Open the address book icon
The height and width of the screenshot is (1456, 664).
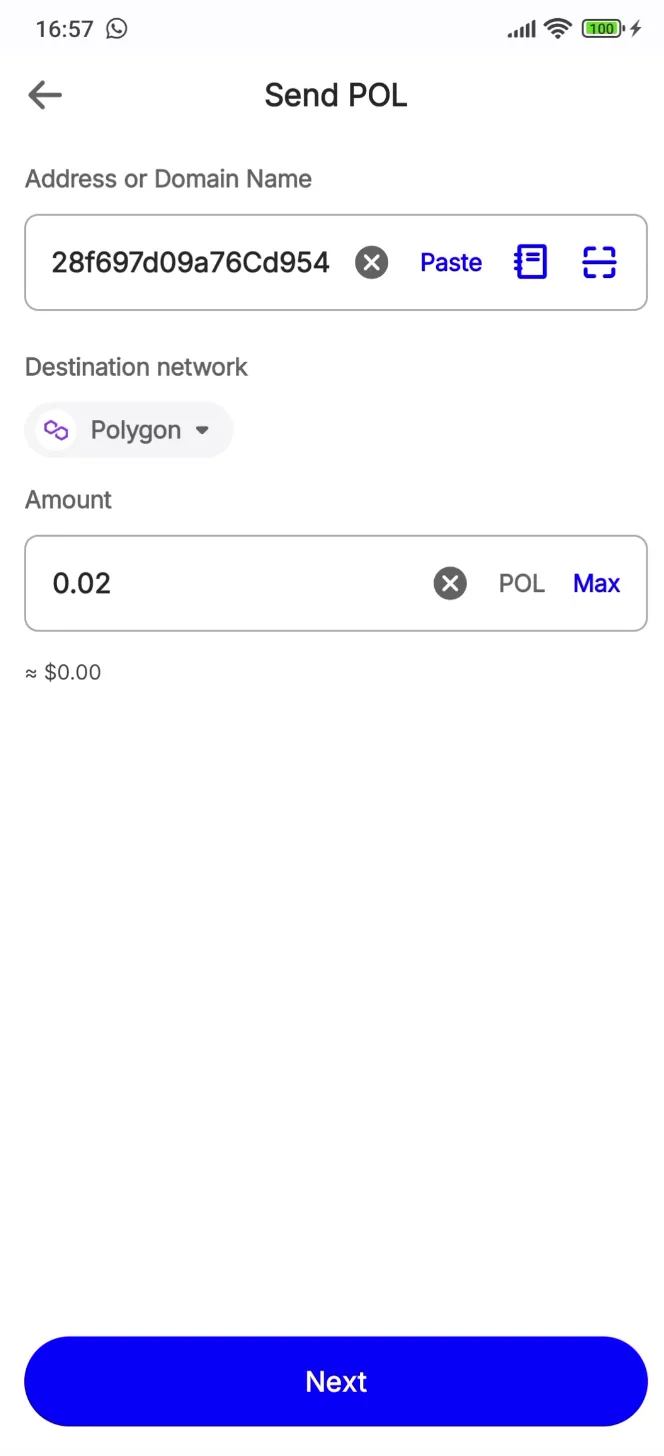pos(531,262)
